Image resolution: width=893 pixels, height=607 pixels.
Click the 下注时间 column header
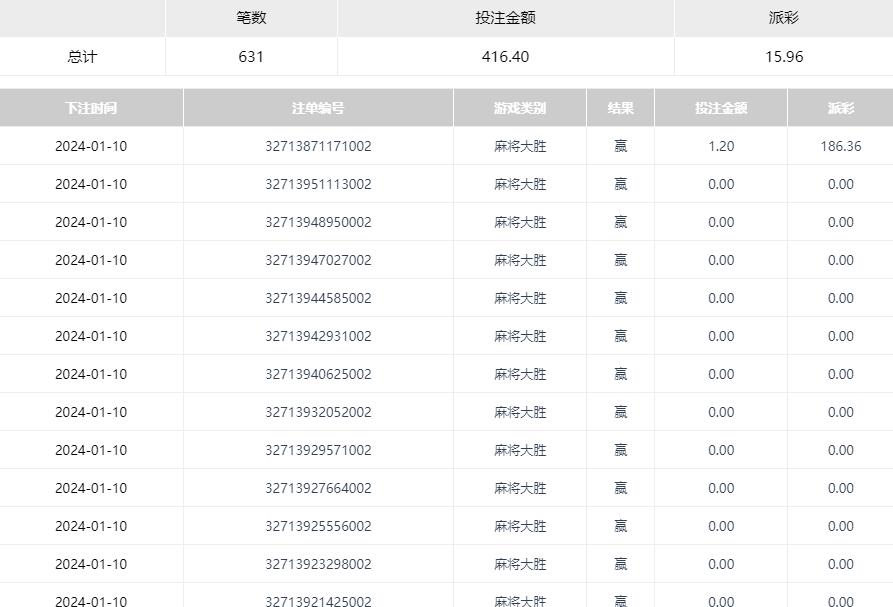tap(91, 108)
